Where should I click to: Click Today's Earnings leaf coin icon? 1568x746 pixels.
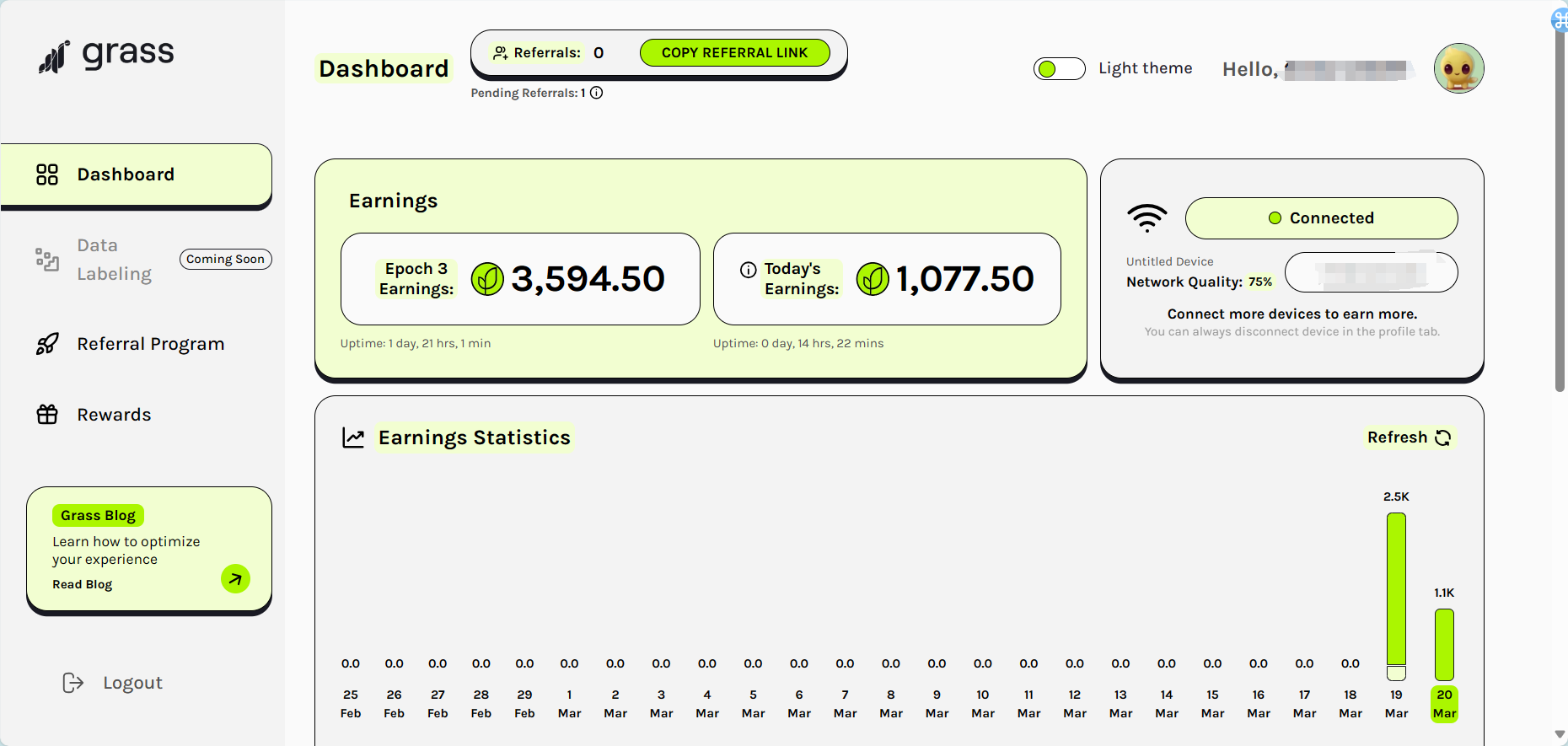pos(873,279)
